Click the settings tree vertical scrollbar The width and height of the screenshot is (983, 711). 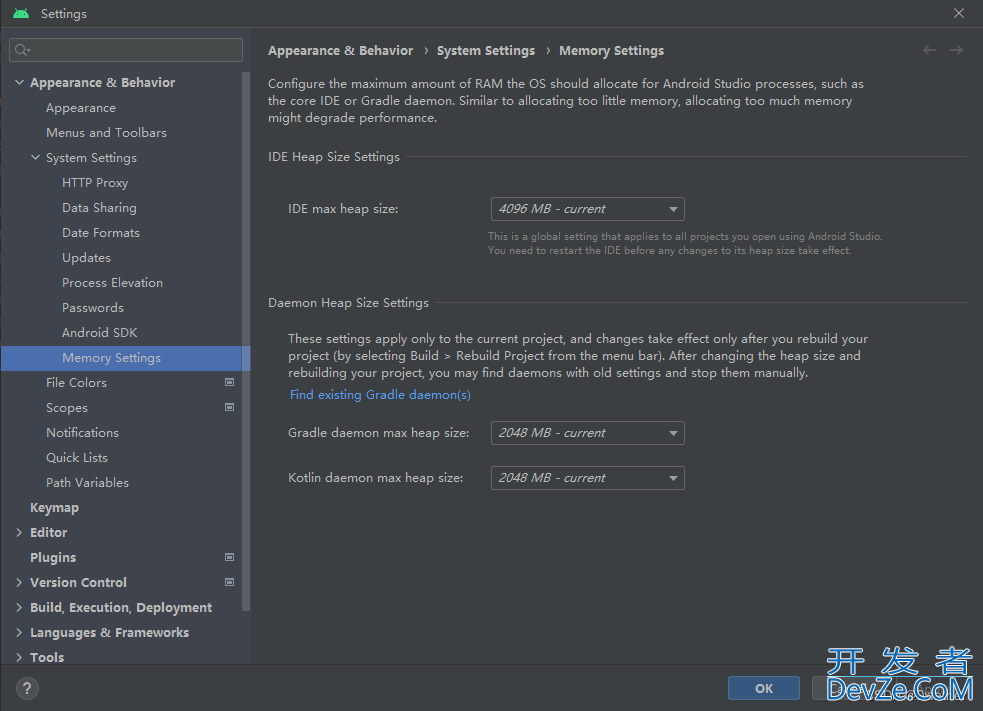pos(246,342)
